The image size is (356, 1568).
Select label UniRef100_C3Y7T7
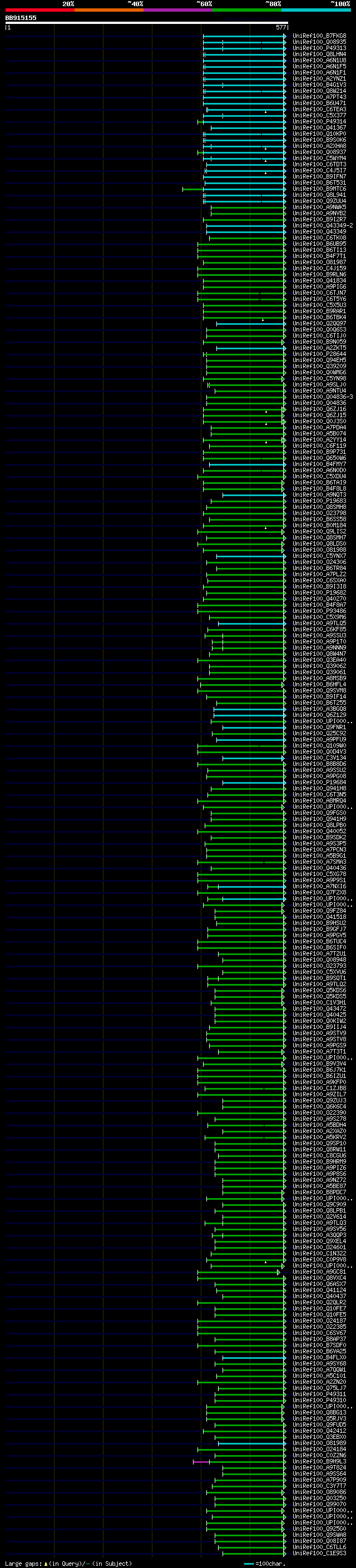coord(319,1485)
